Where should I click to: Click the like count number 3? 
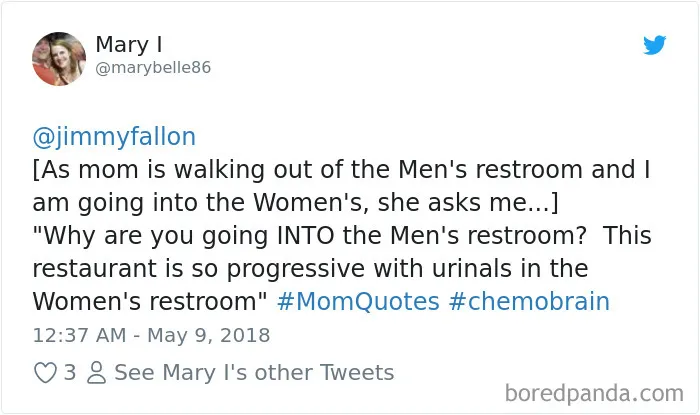coord(70,373)
